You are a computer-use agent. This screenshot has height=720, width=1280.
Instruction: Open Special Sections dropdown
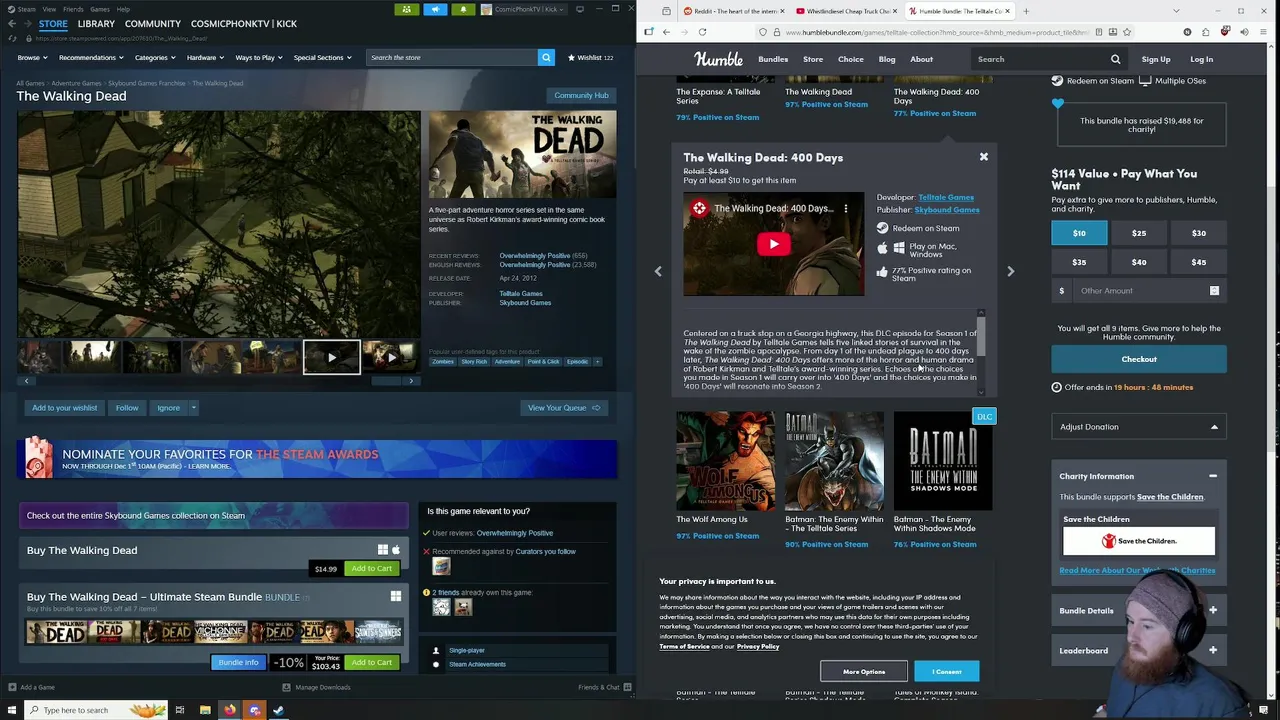(x=322, y=57)
